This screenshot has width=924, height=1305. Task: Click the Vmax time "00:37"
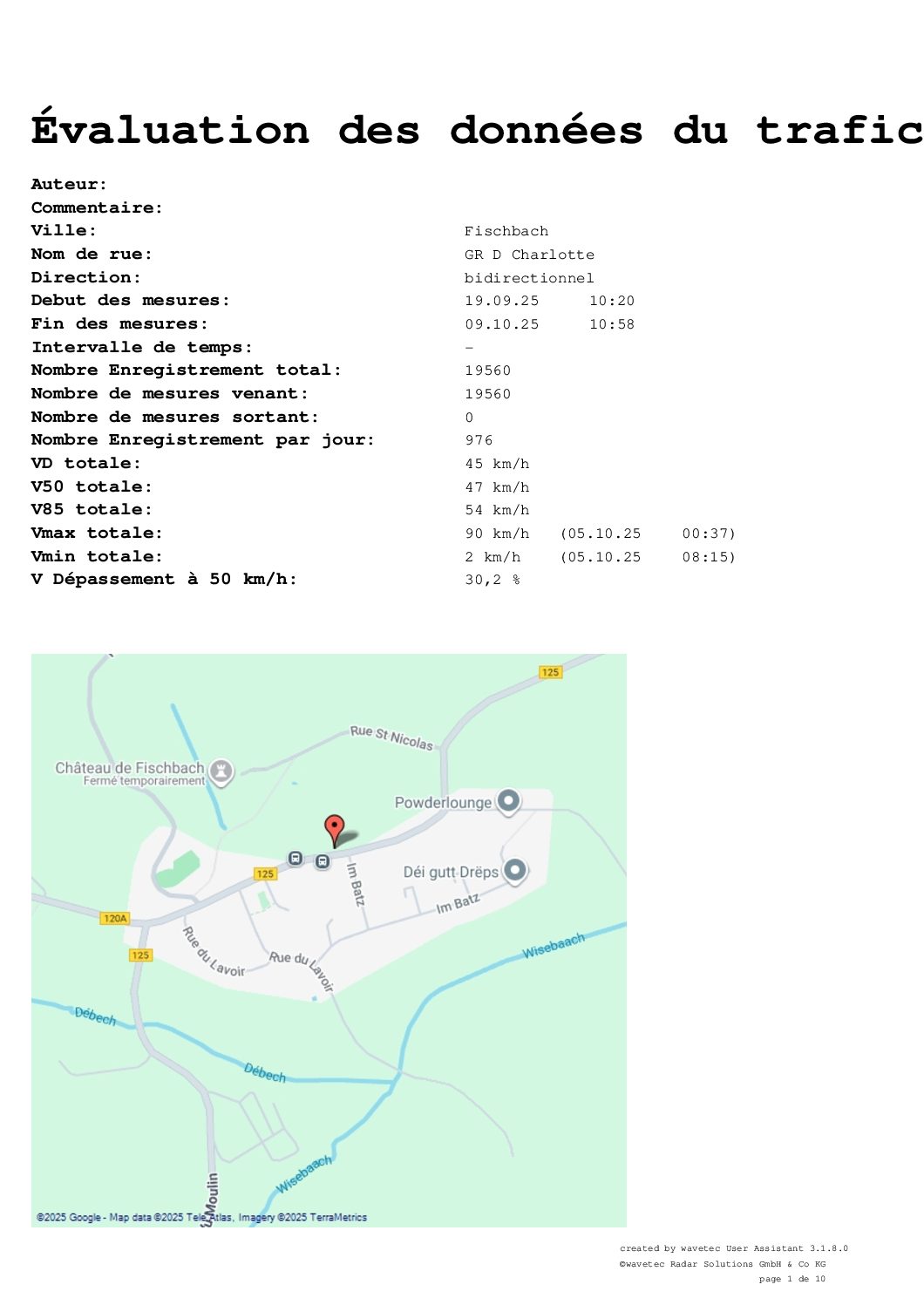click(x=705, y=534)
